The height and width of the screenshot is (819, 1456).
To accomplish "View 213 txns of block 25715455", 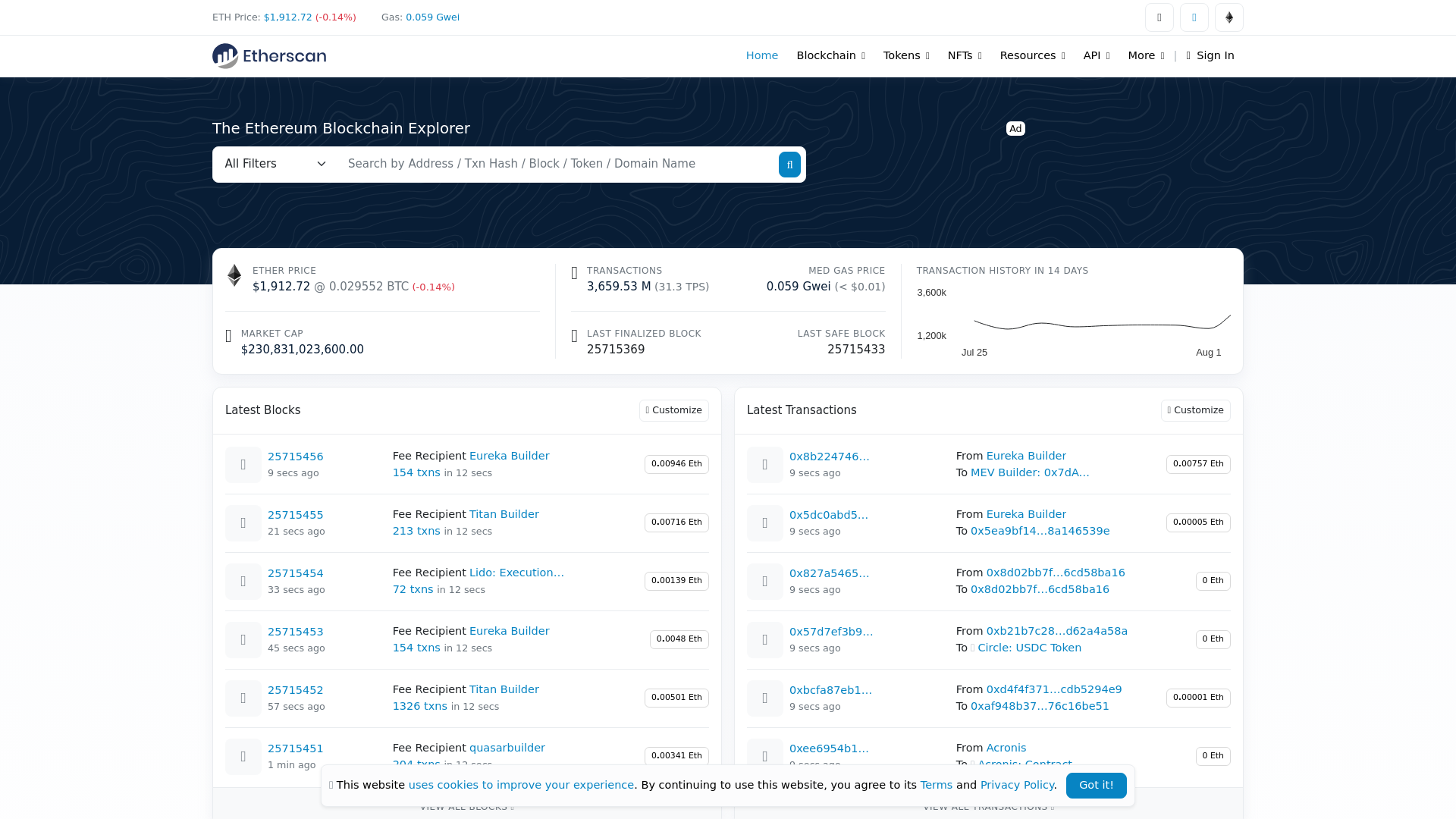I will pyautogui.click(x=416, y=531).
